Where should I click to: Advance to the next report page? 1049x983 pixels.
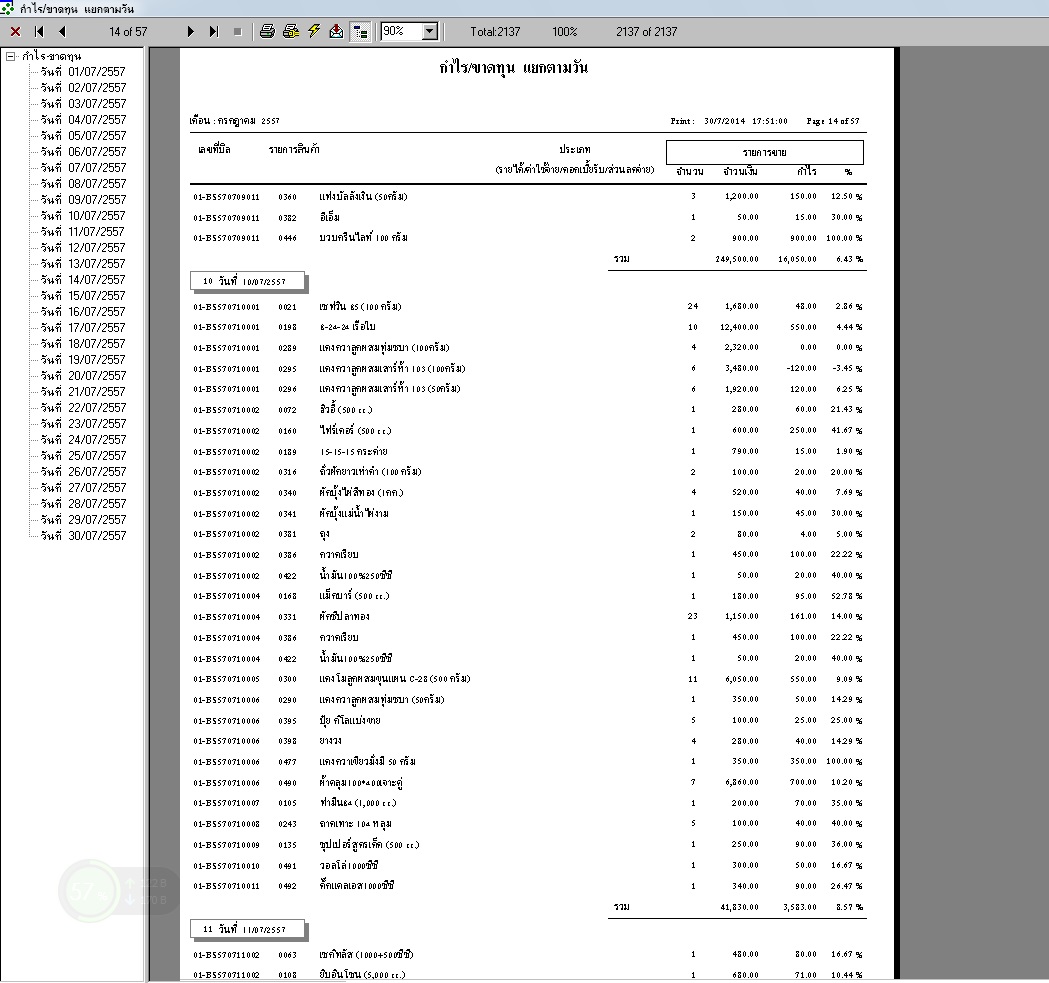[x=191, y=31]
